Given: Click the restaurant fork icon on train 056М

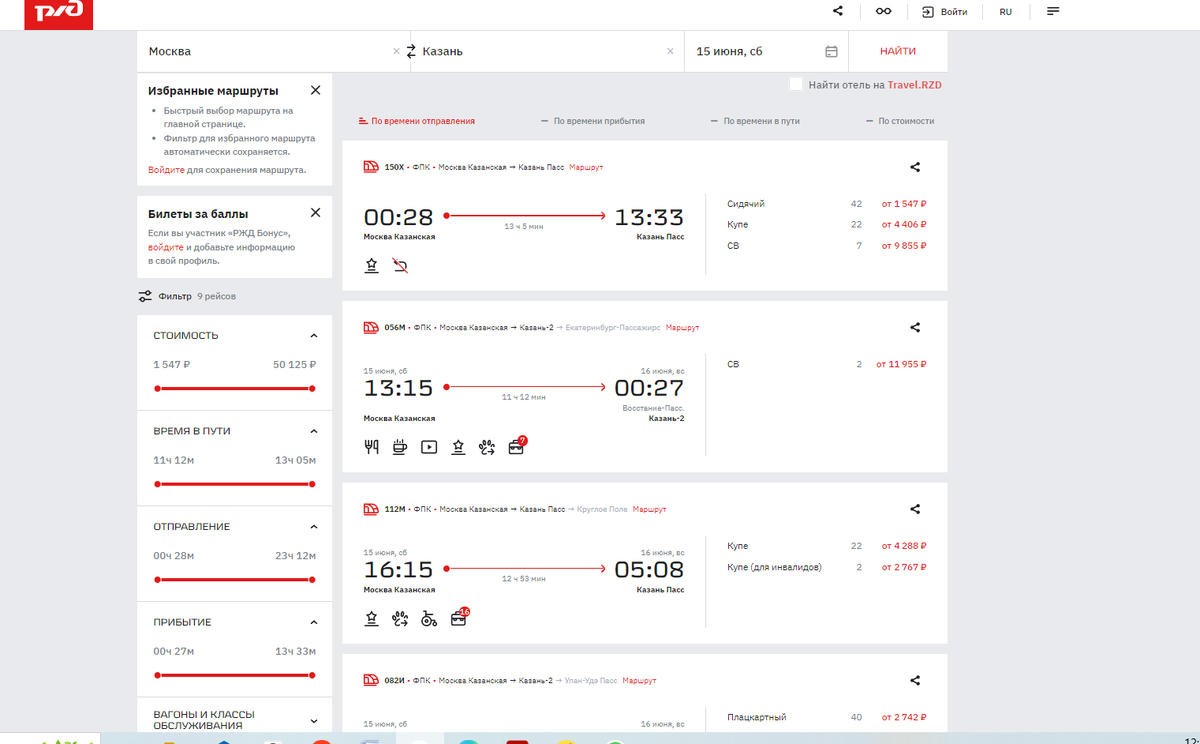Looking at the screenshot, I should (371, 447).
